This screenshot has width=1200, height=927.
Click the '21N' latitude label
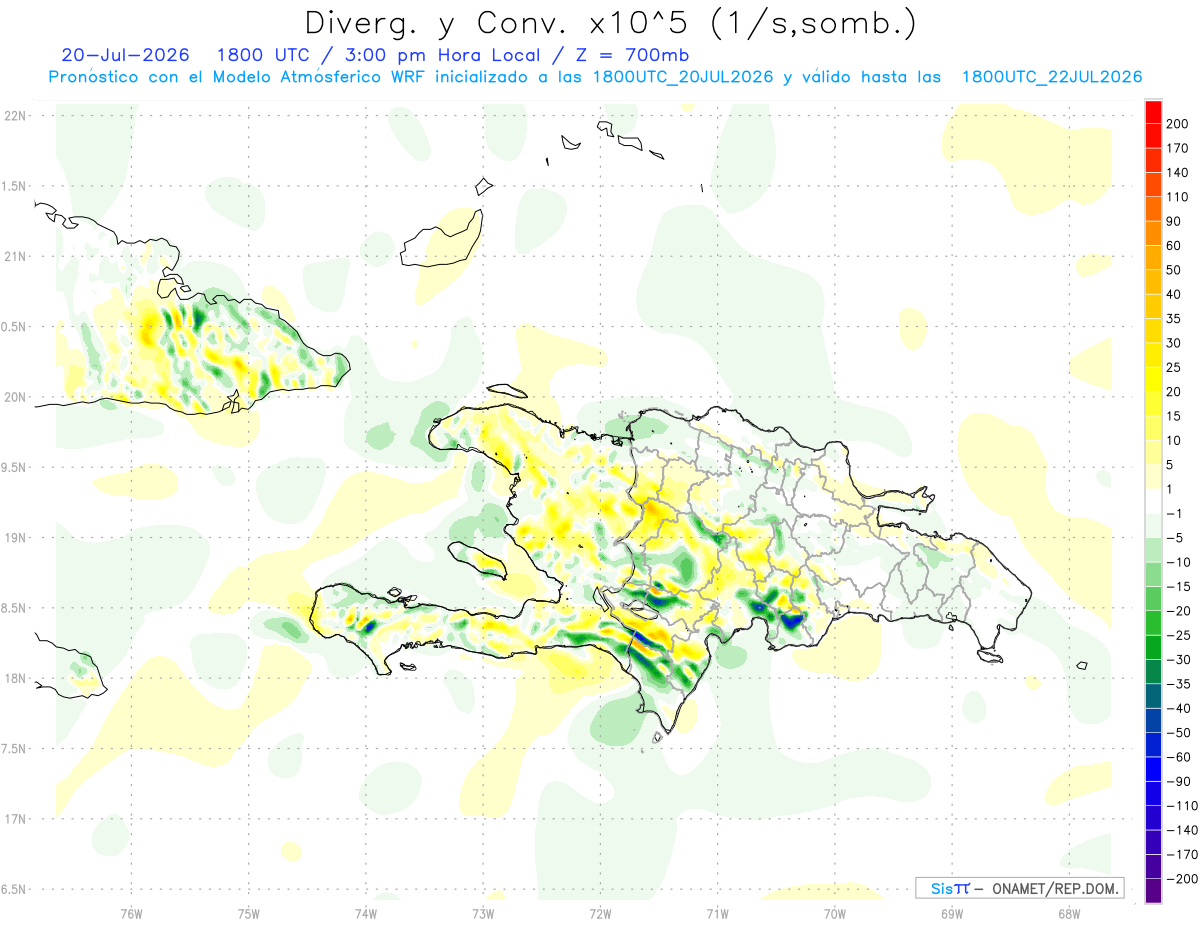pos(15,256)
